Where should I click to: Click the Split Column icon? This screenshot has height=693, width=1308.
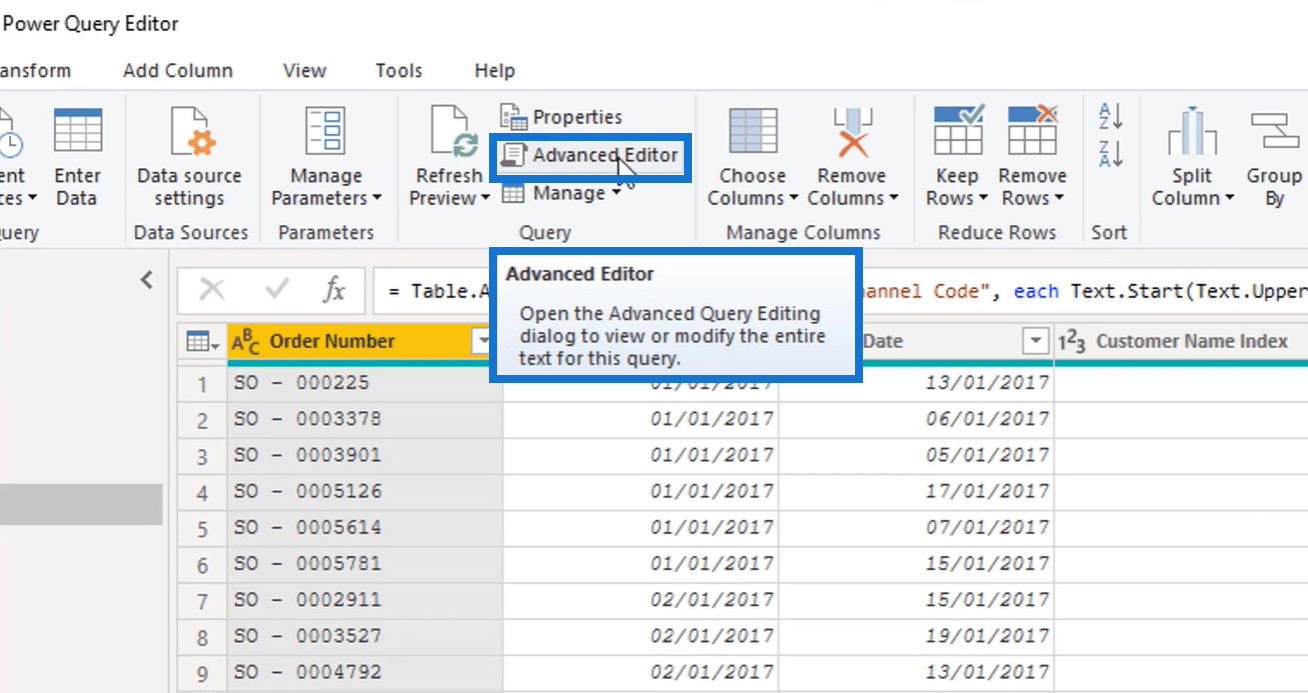1192,132
